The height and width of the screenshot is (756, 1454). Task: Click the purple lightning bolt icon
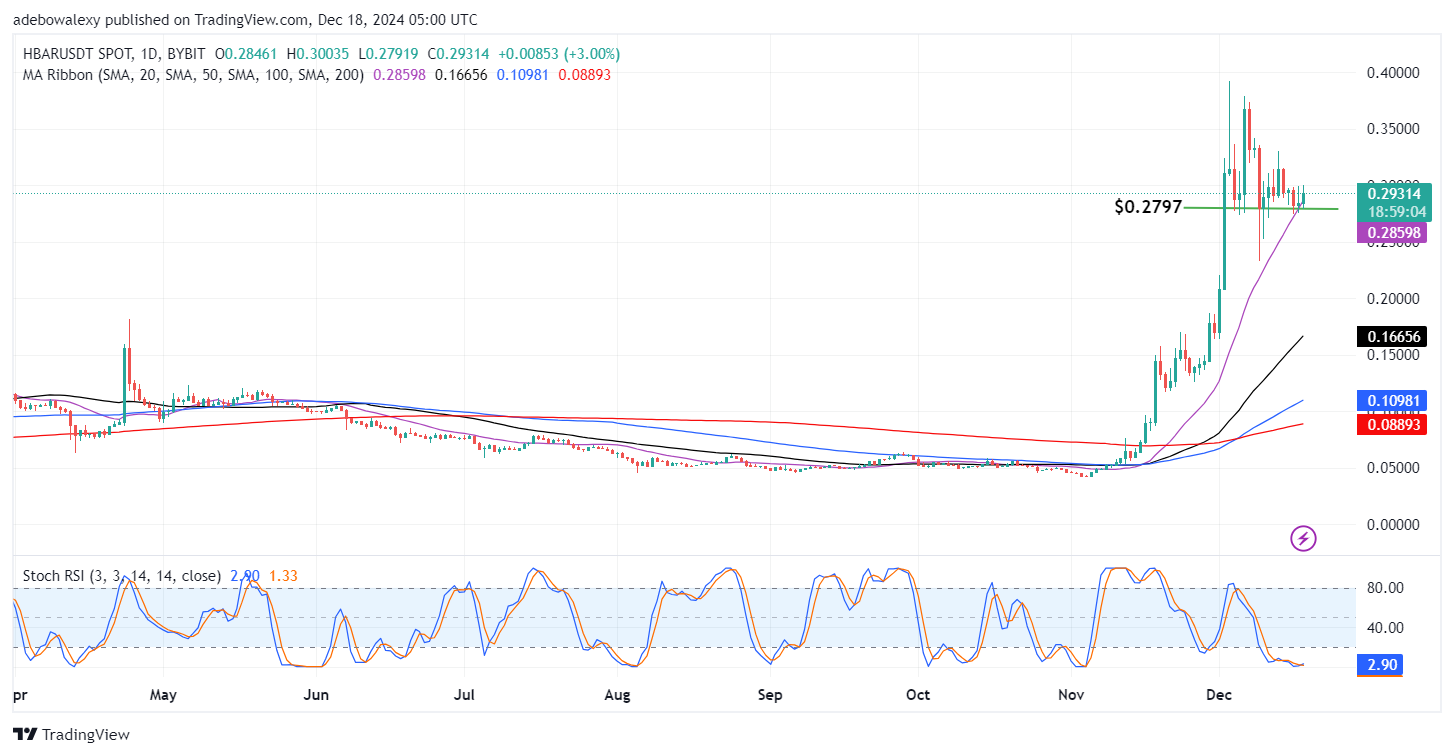1303,539
